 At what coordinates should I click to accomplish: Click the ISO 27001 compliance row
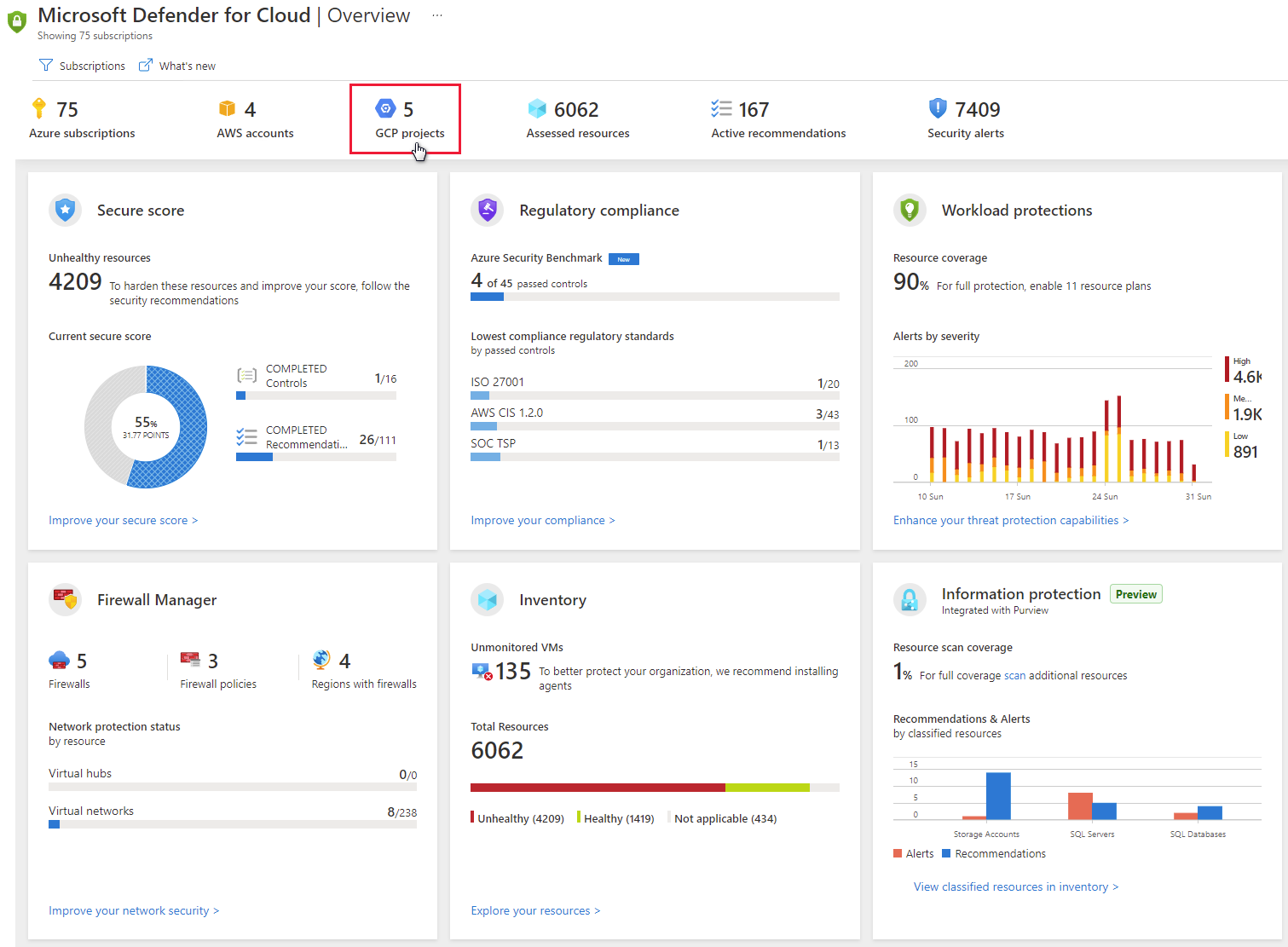[655, 388]
